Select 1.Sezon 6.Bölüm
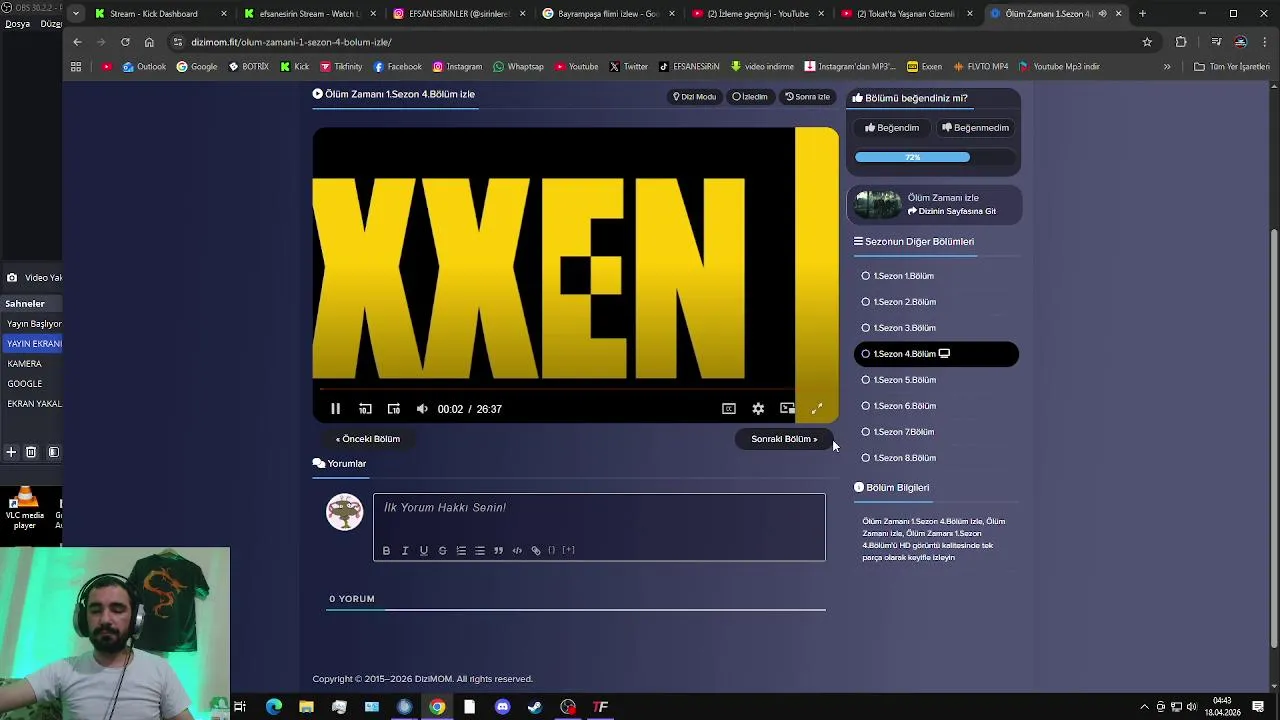Viewport: 1280px width, 720px height. tap(936, 406)
